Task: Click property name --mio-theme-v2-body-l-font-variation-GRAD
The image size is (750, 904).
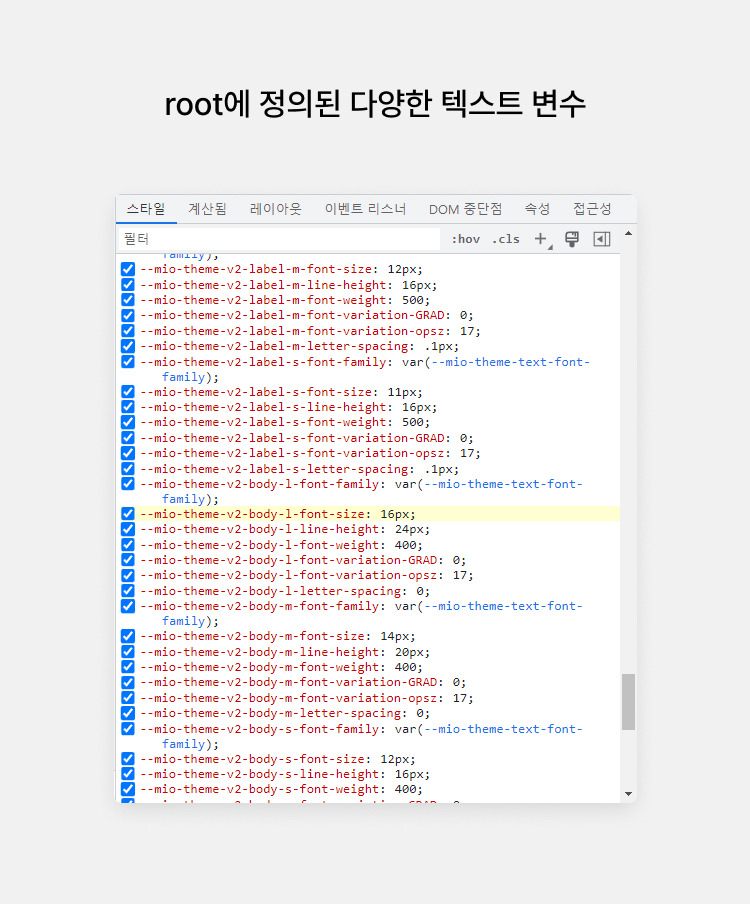Action: click(288, 560)
